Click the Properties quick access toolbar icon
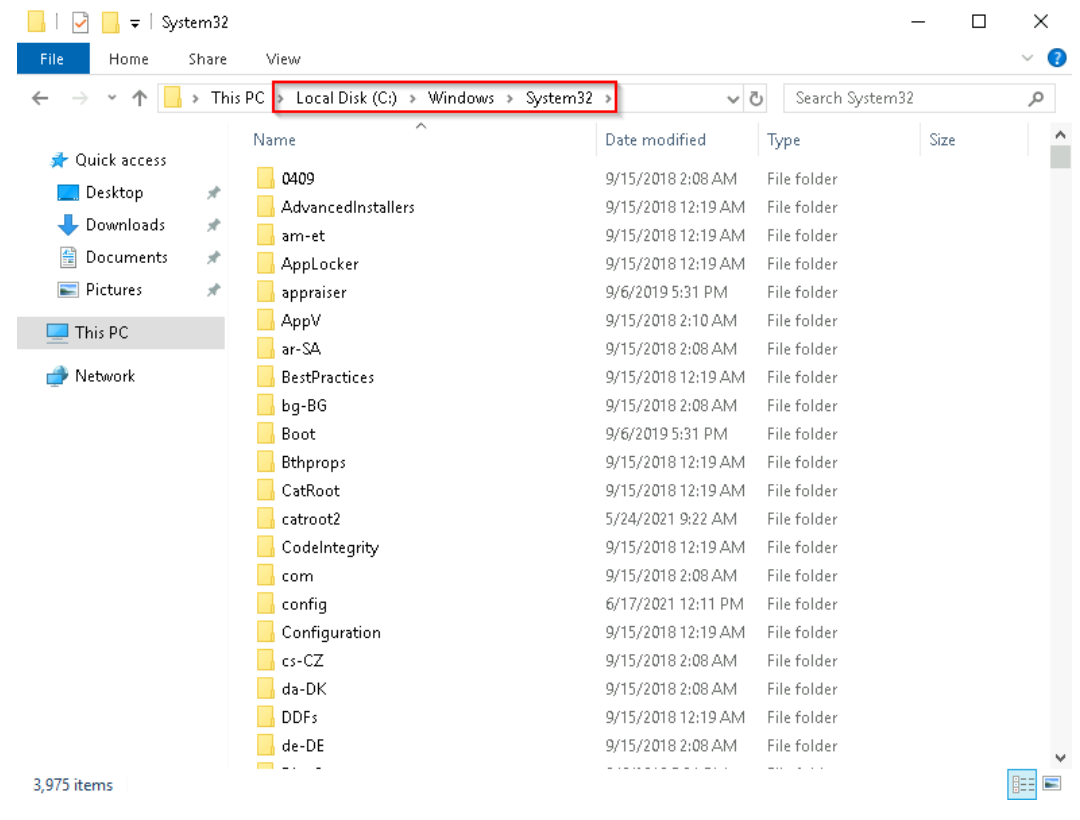 (80, 23)
